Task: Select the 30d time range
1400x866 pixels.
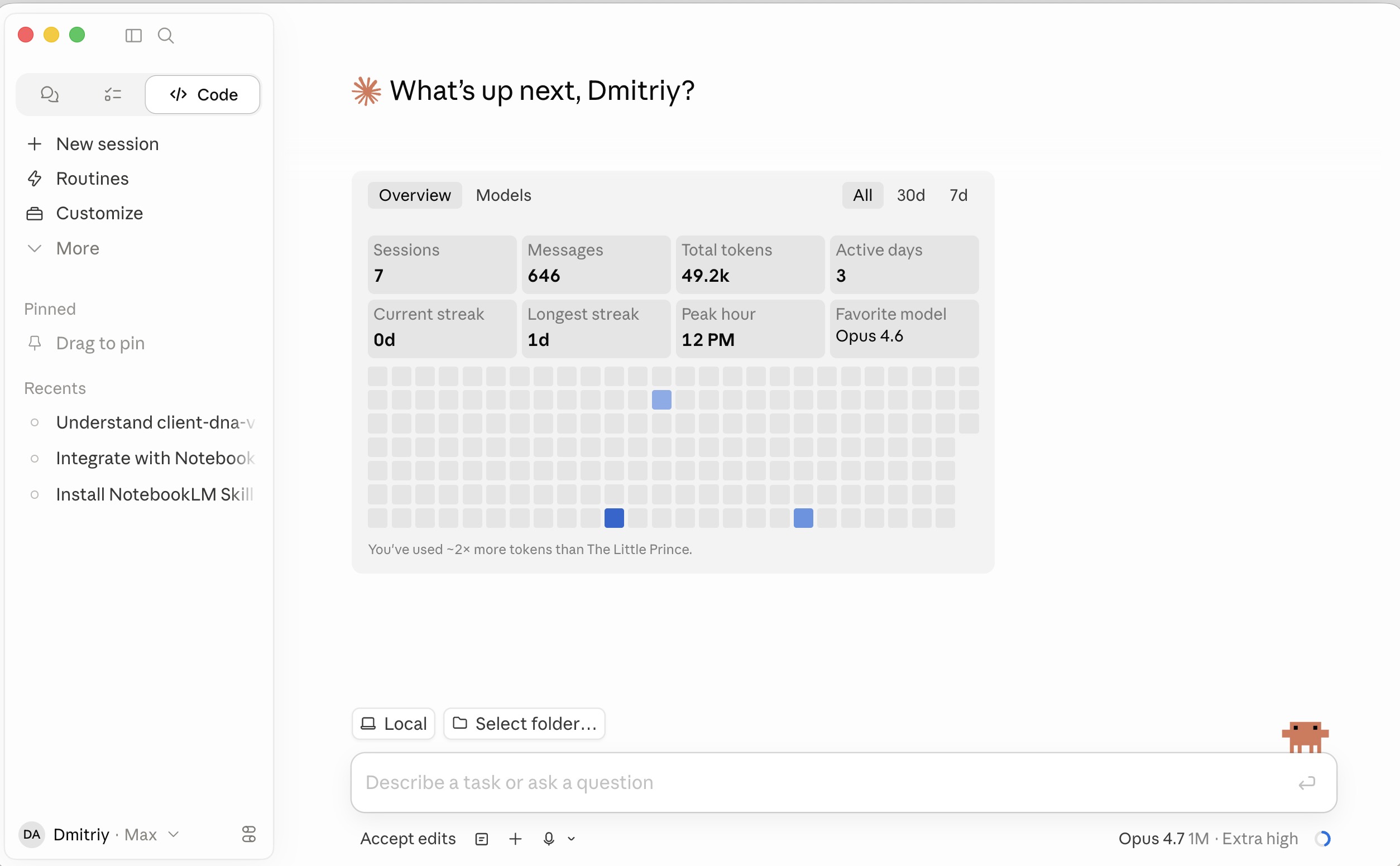Action: pos(910,195)
